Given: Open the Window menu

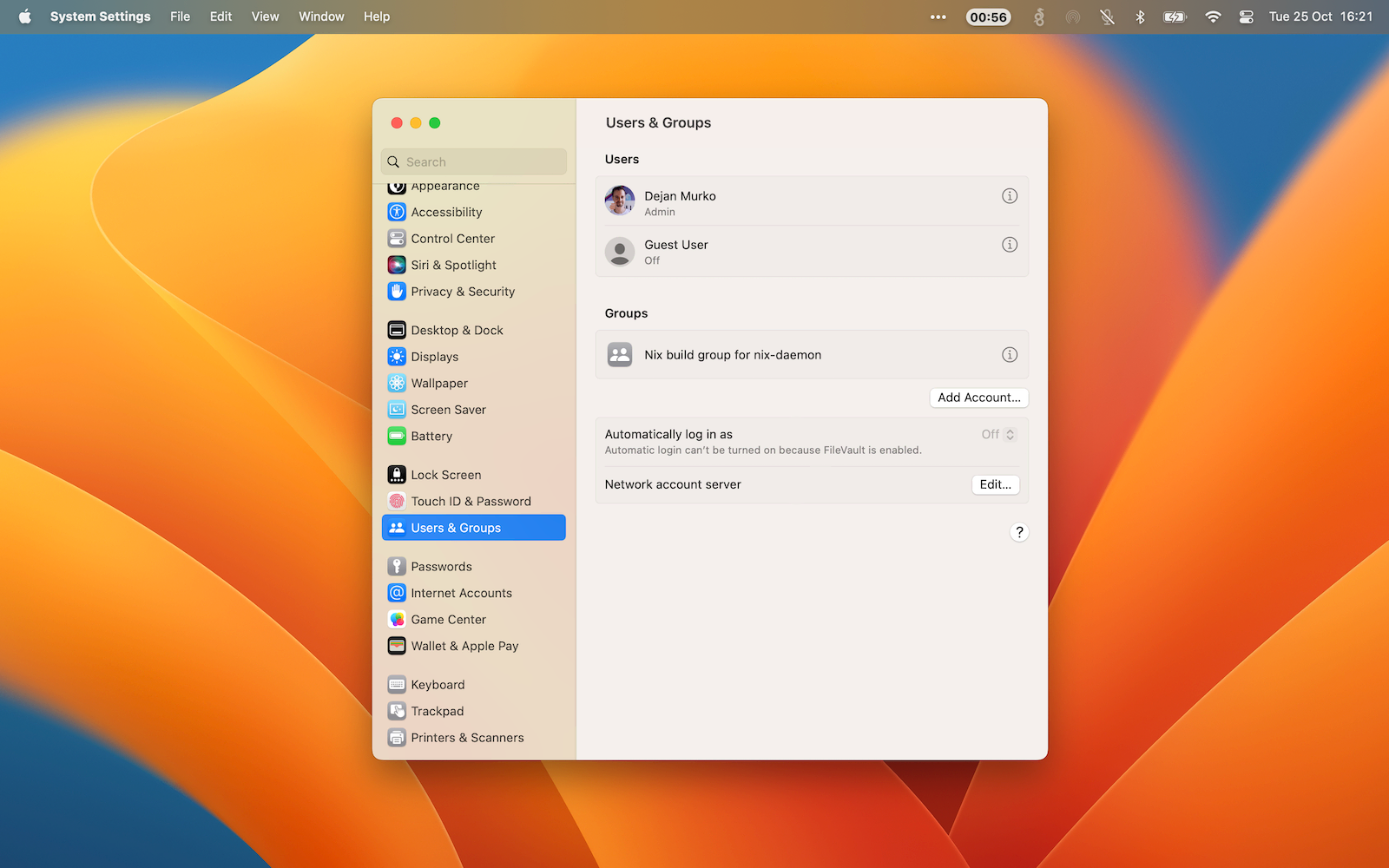Looking at the screenshot, I should point(321,16).
